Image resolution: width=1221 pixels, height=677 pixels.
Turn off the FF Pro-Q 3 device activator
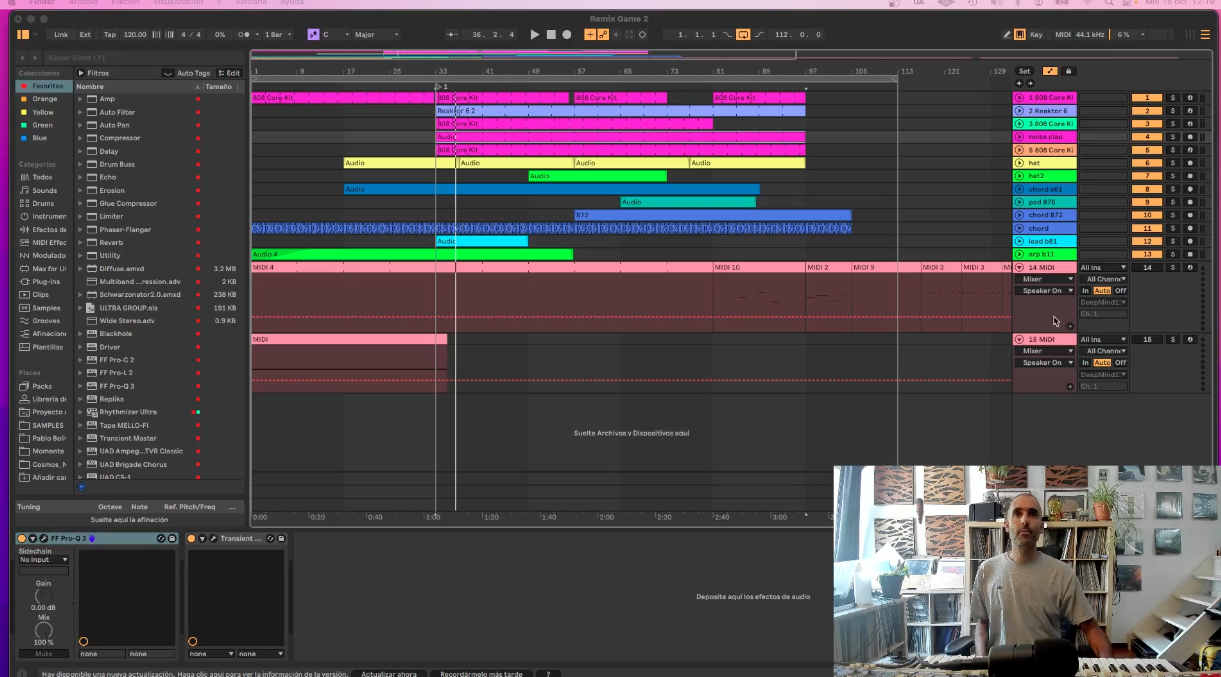click(x=22, y=539)
